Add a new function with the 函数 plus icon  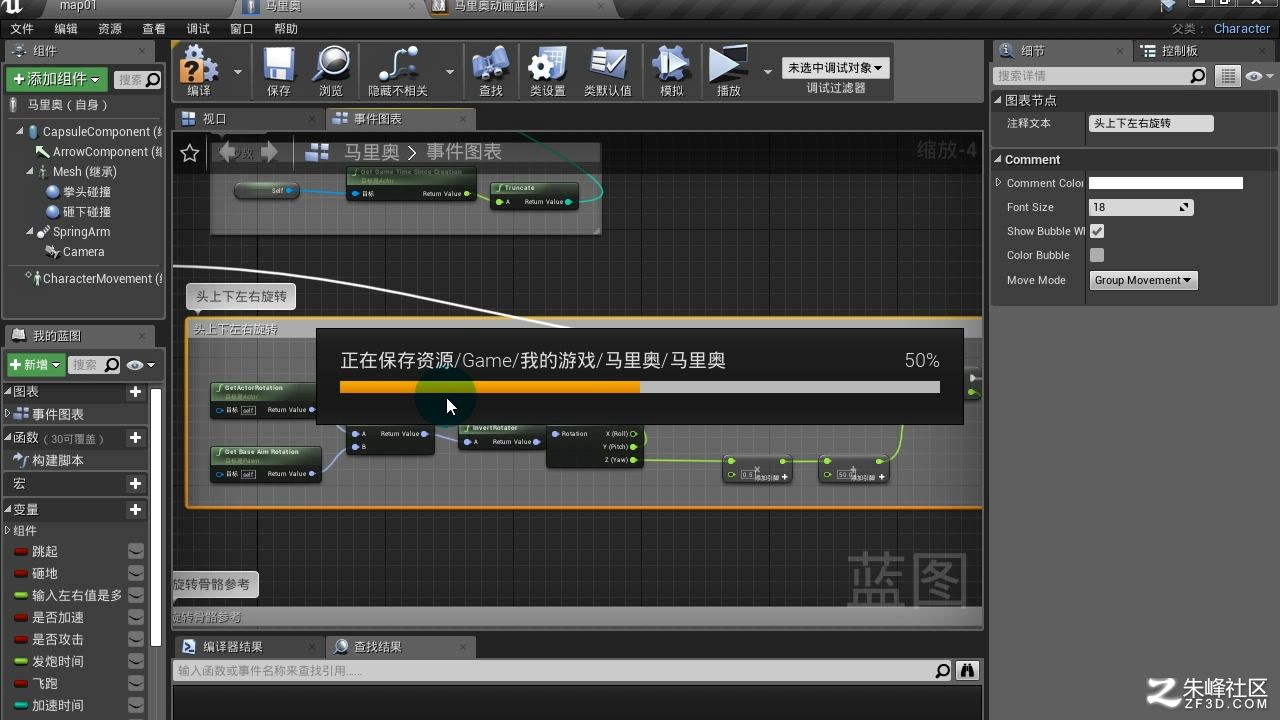pos(136,438)
